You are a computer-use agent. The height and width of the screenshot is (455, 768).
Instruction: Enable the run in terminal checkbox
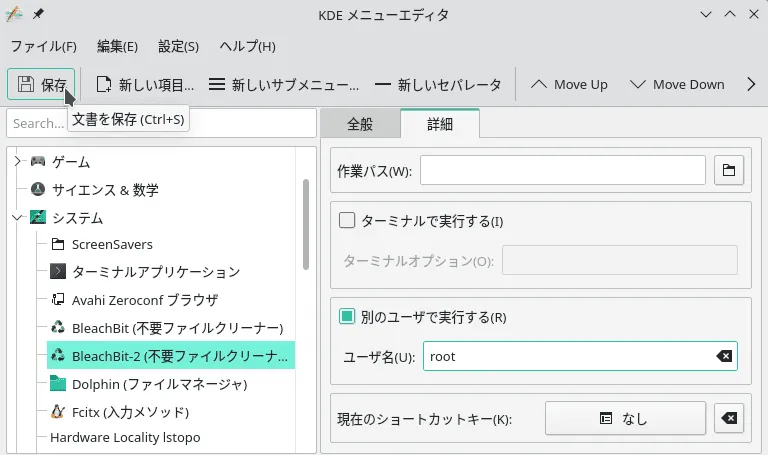348,220
